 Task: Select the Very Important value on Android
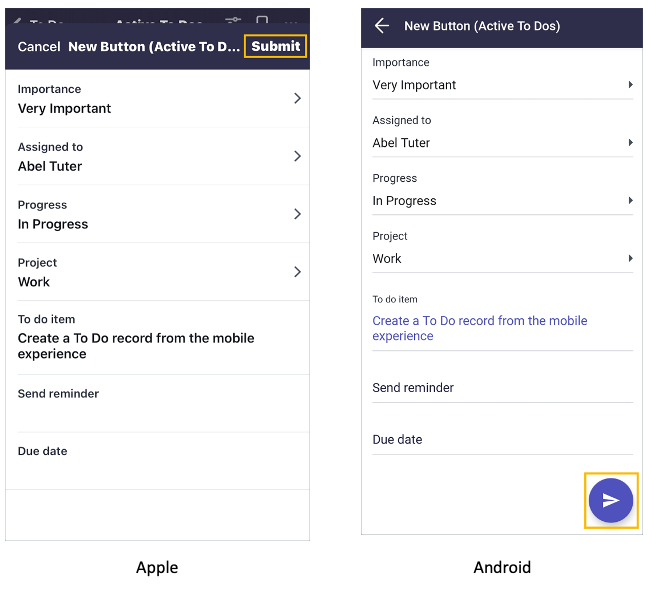click(x=414, y=85)
